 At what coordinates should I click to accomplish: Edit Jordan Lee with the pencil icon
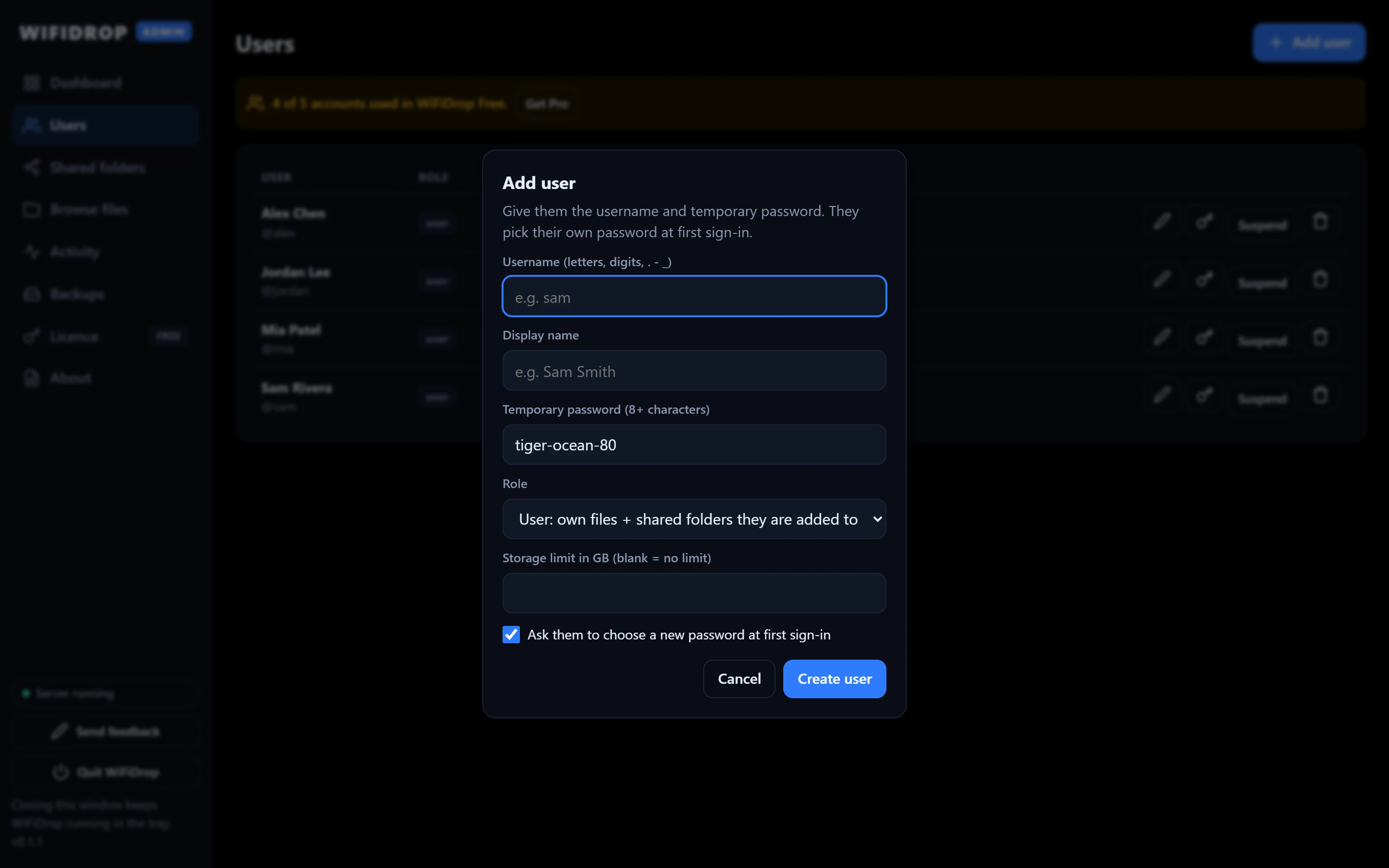[x=1162, y=280]
